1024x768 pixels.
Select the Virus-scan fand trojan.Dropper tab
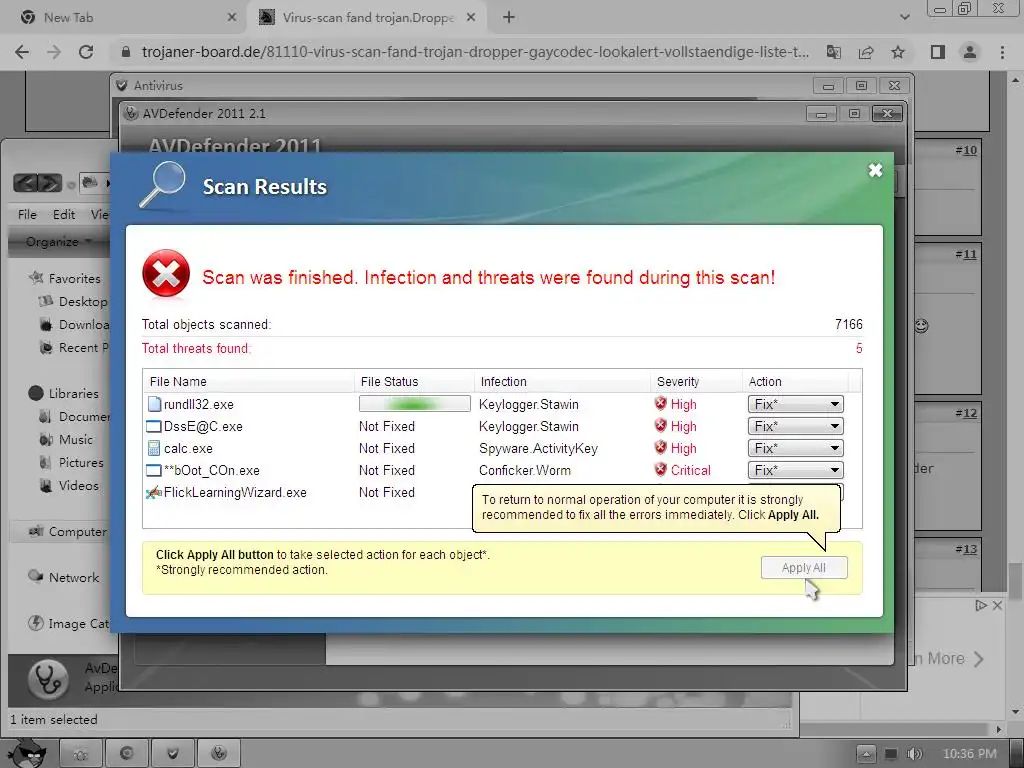[369, 18]
